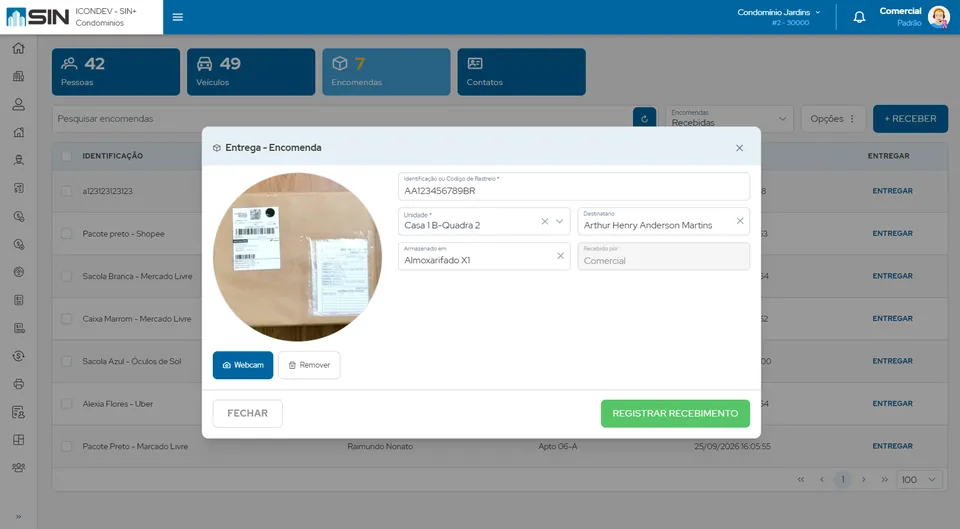Click the Registrar Recebimento button
960x529 pixels.
(x=675, y=414)
